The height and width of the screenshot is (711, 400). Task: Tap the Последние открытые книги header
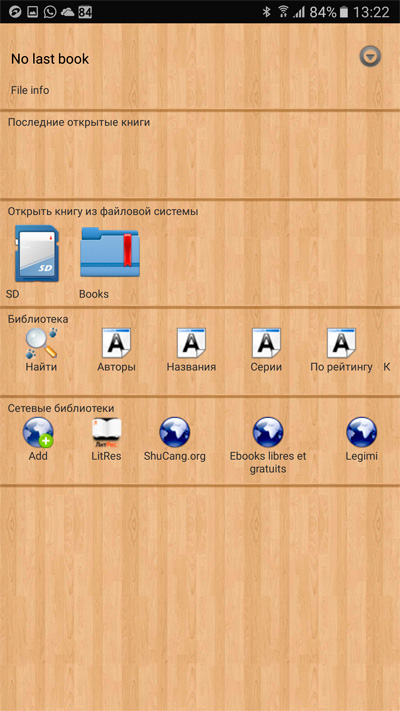click(79, 122)
